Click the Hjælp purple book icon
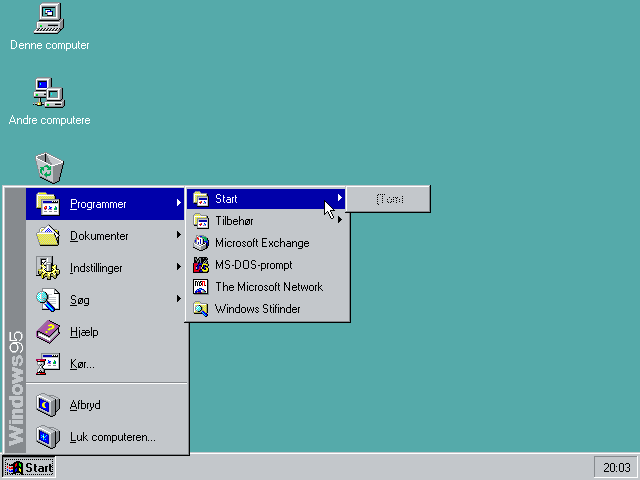 [x=48, y=331]
